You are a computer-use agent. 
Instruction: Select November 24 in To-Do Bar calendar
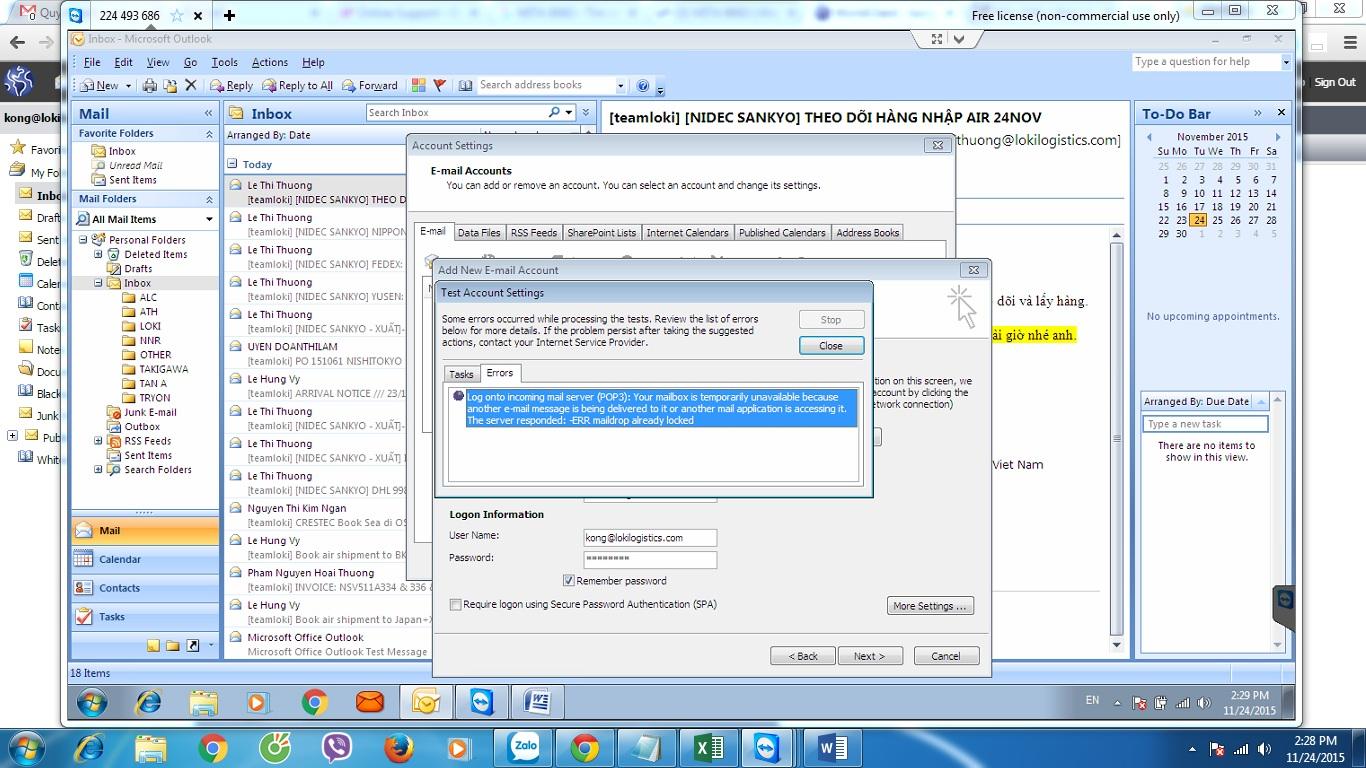coord(1199,220)
